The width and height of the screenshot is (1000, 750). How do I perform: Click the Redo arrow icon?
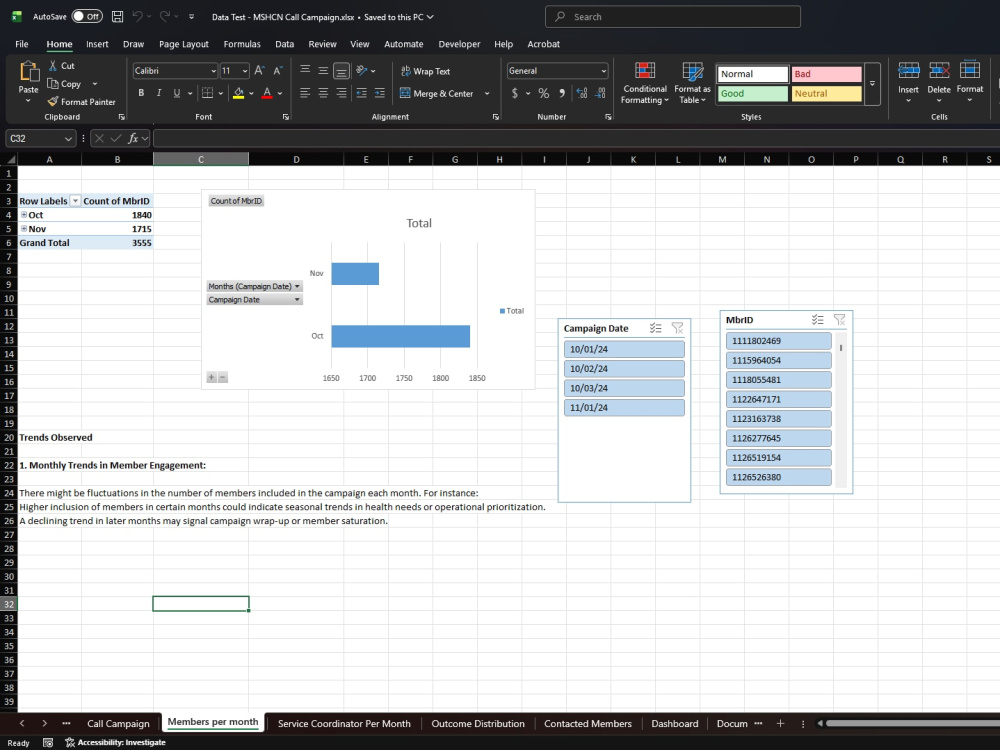coord(165,17)
